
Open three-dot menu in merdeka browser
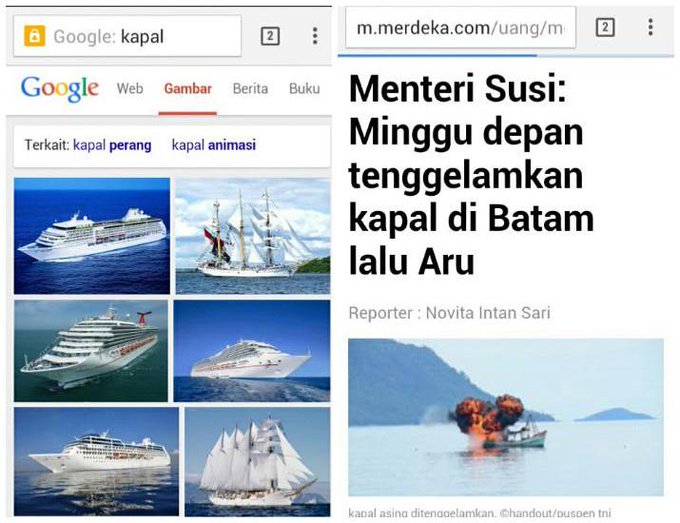coord(651,27)
